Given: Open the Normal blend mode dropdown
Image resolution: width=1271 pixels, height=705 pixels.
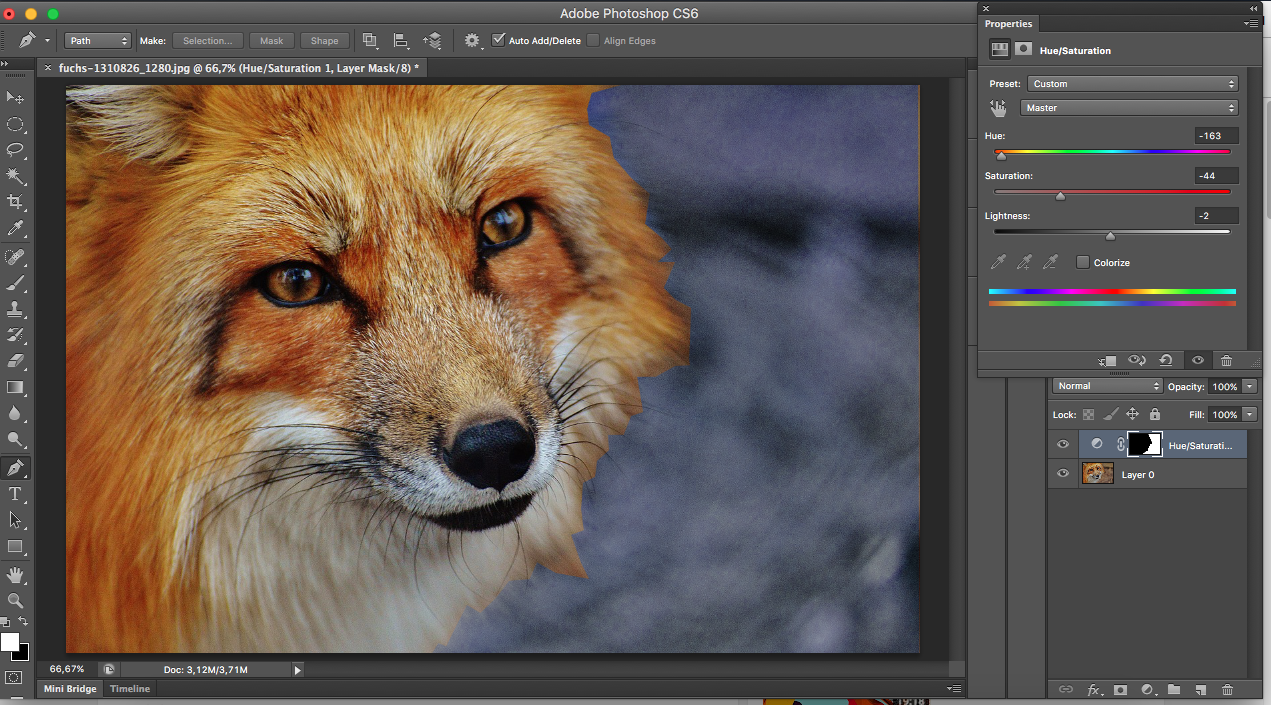Looking at the screenshot, I should point(1107,386).
